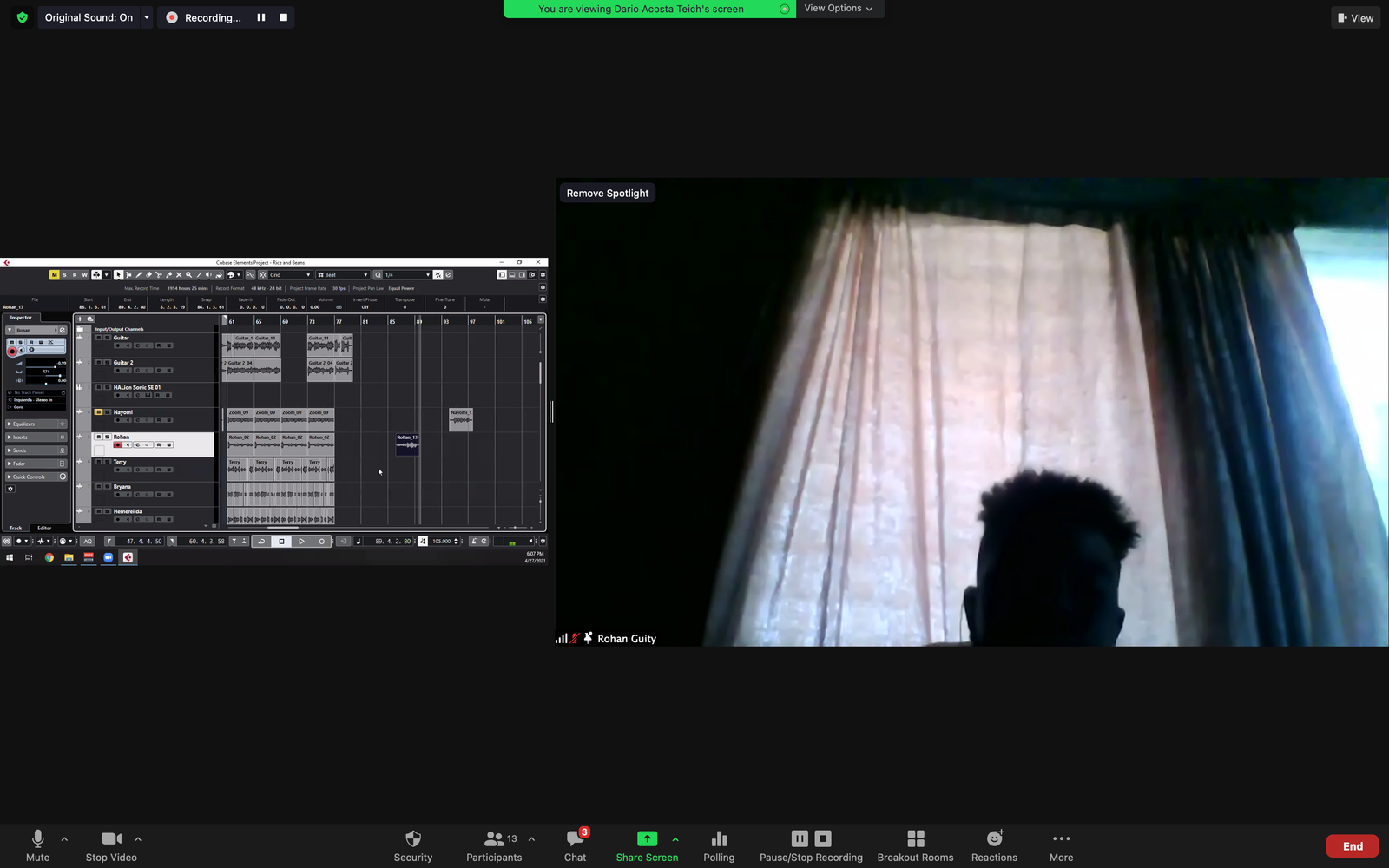Open the Chat panel
This screenshot has width=1389, height=868.
pyautogui.click(x=575, y=838)
